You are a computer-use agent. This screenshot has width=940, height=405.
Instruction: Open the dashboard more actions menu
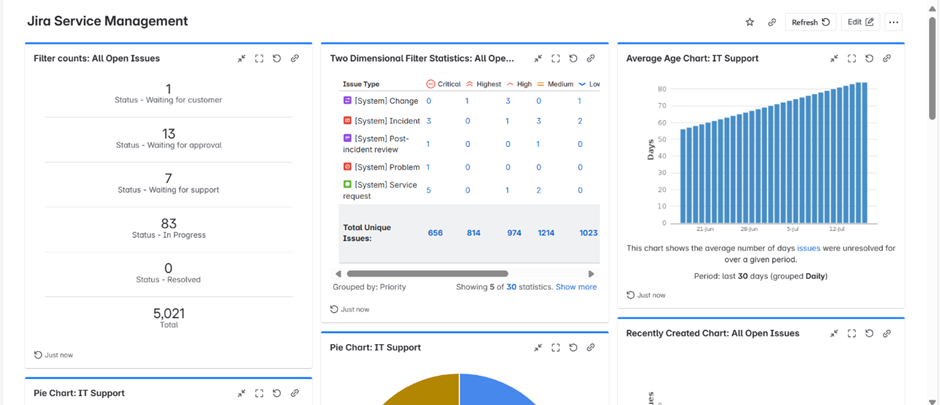(x=893, y=22)
